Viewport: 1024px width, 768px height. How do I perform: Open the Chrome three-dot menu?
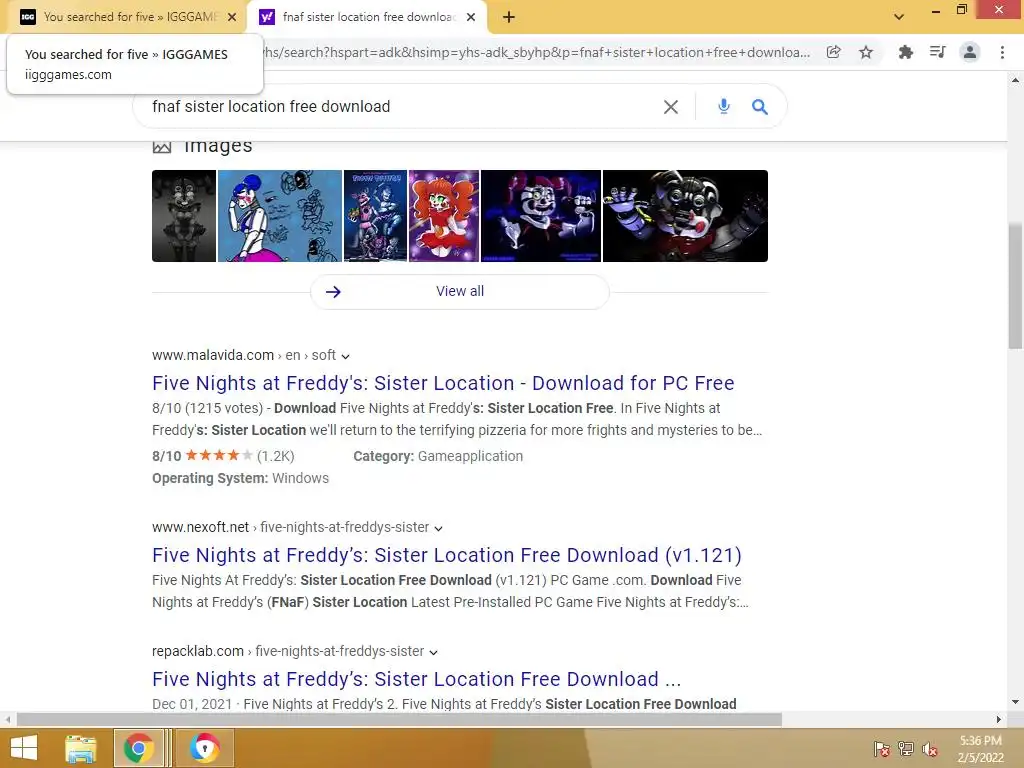pos(1002,52)
